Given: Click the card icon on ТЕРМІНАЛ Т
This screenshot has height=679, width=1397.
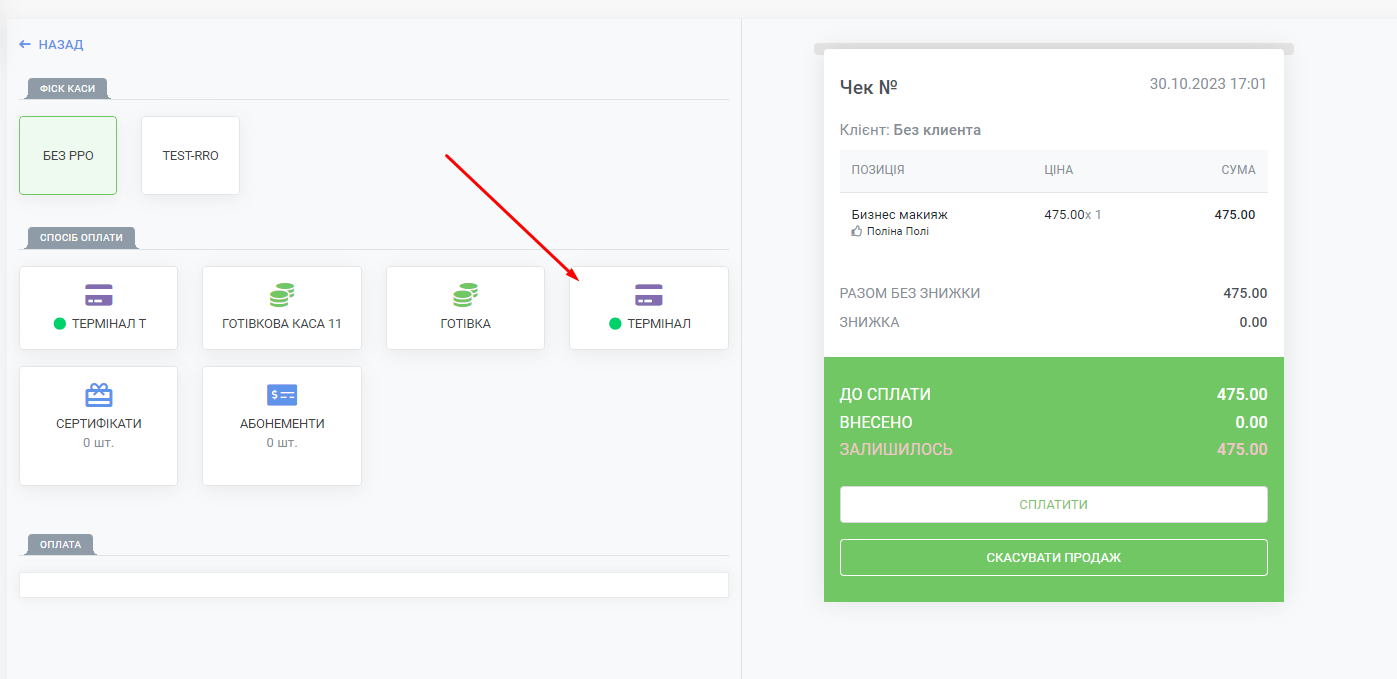Looking at the screenshot, I should [x=99, y=295].
